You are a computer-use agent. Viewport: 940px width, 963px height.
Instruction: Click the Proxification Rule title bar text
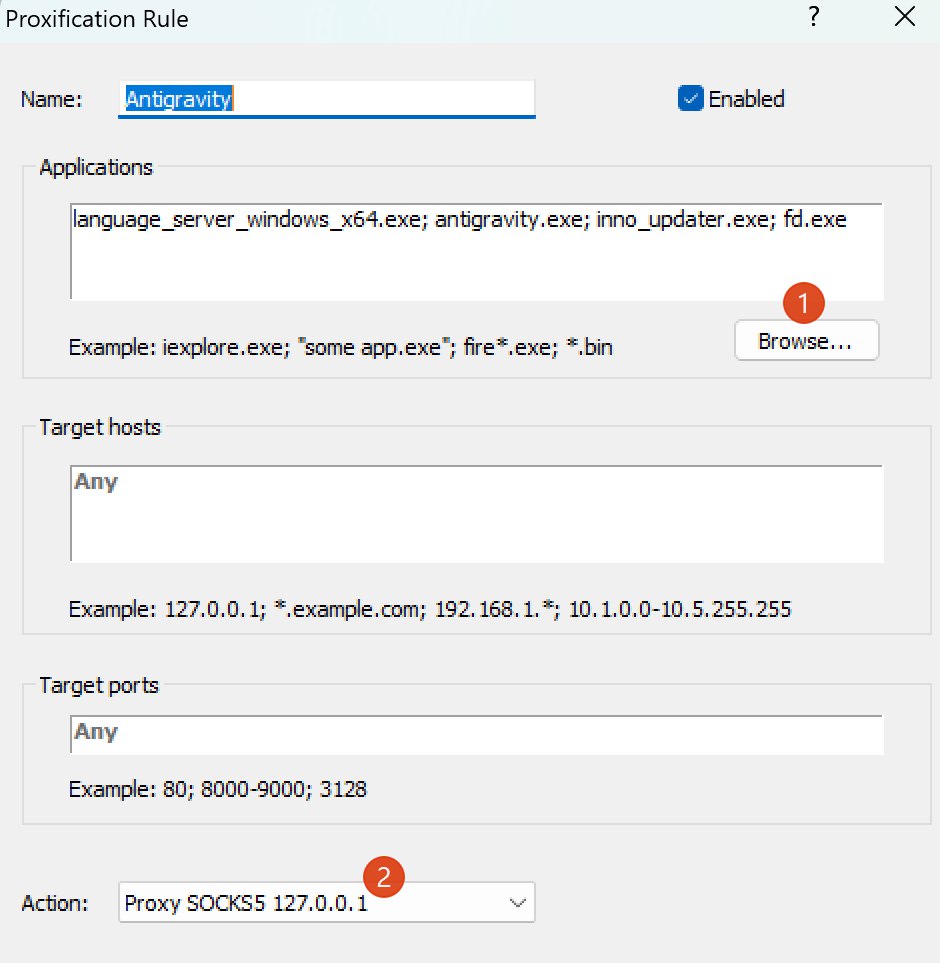tap(97, 18)
